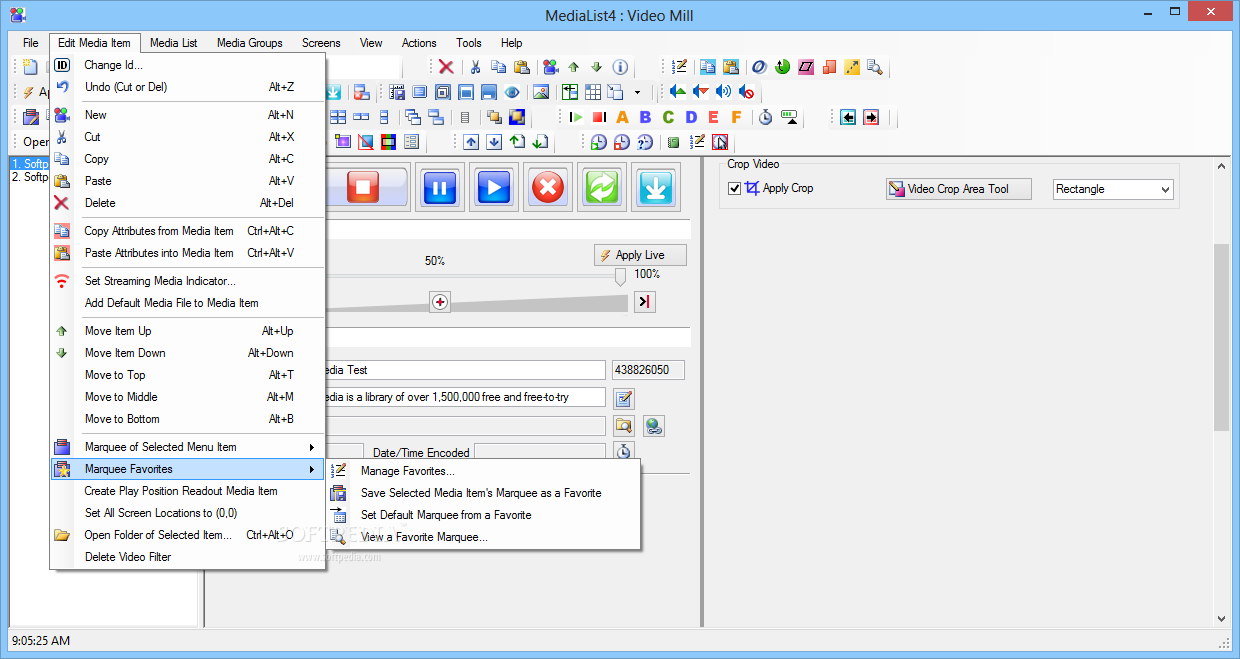Screen dimensions: 1240x659
Task: Click the stopwatch toolbar icon
Action: pyautogui.click(x=765, y=117)
